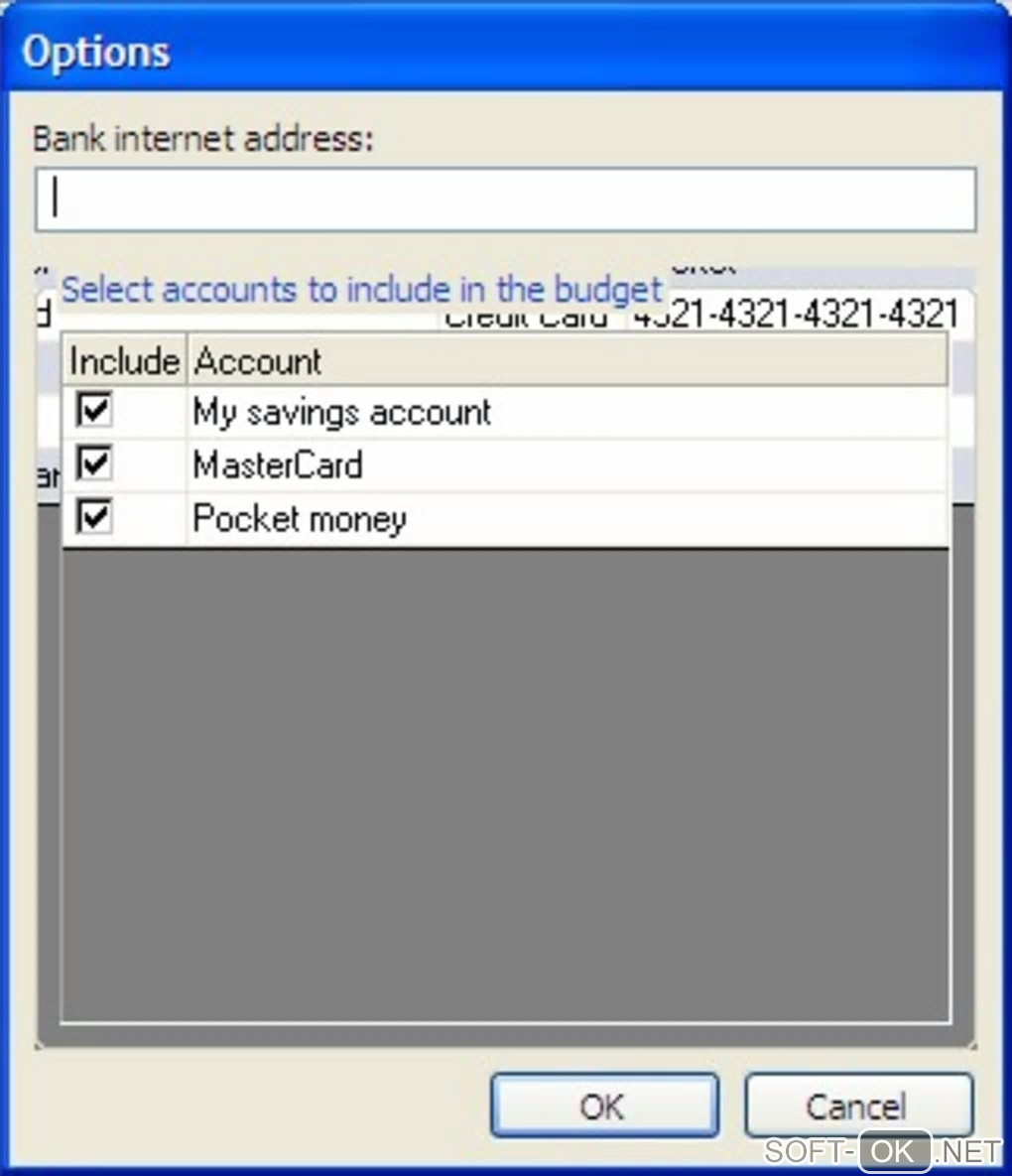
Task: Click the Bank internet address text field
Action: [x=505, y=199]
